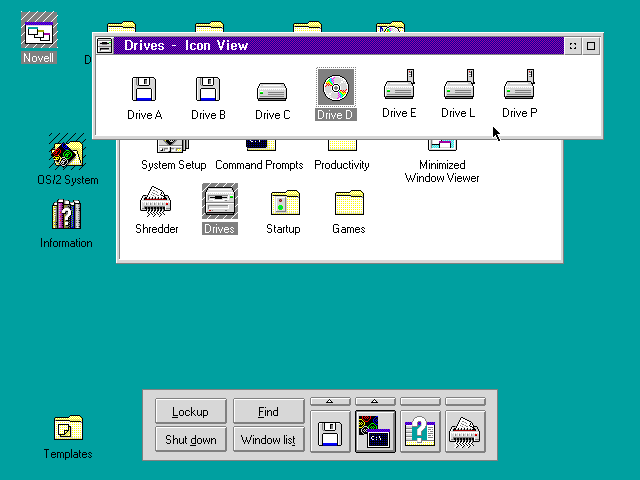
Task: Open the empty drawer above the LaunchPad shredder
Action: [x=465, y=402]
